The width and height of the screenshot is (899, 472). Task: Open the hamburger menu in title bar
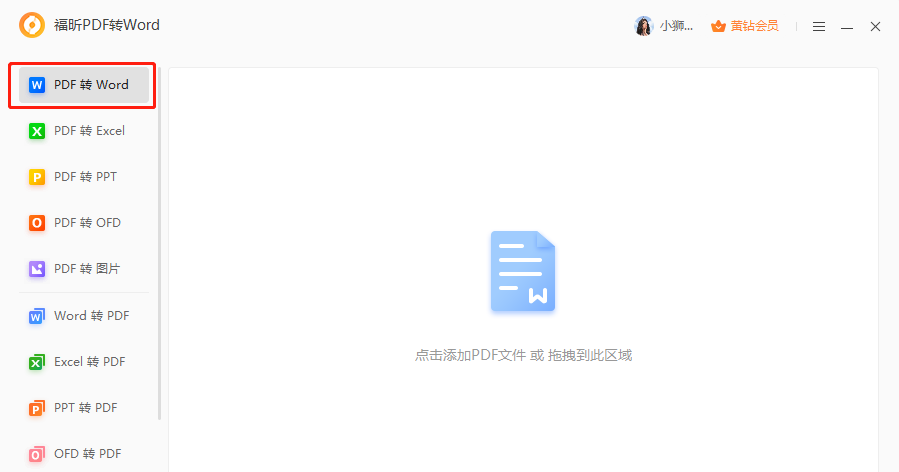point(819,26)
